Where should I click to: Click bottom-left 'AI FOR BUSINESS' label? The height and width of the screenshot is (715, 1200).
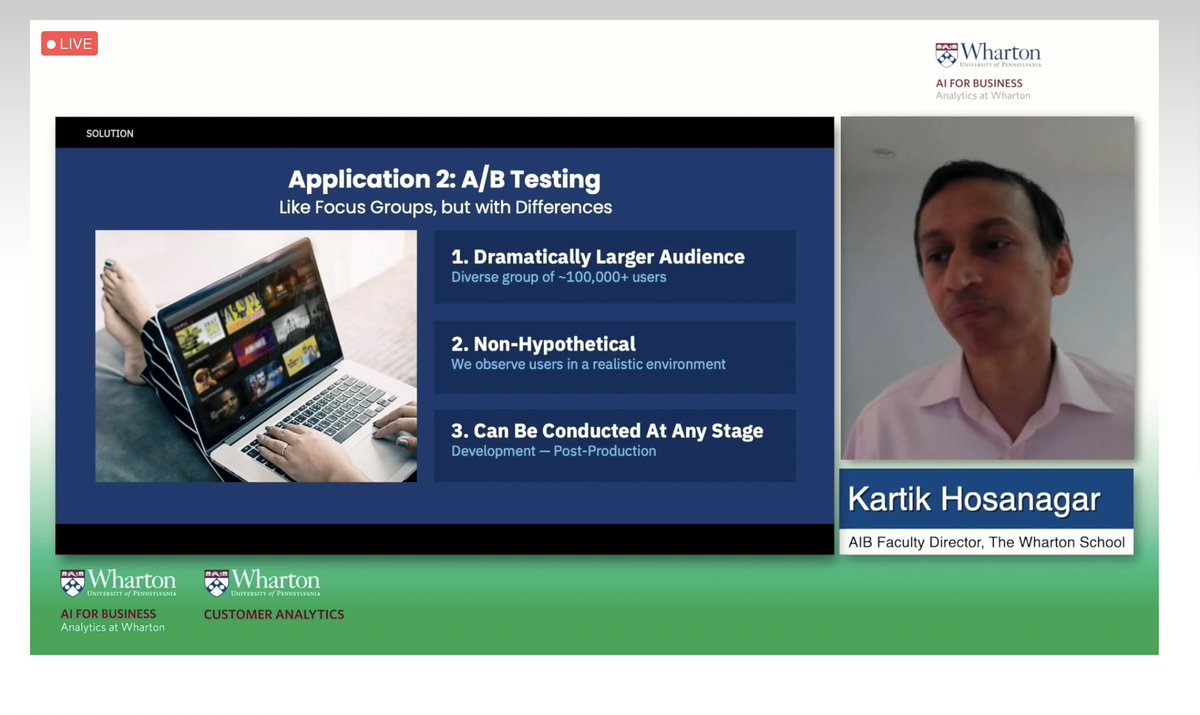[108, 614]
